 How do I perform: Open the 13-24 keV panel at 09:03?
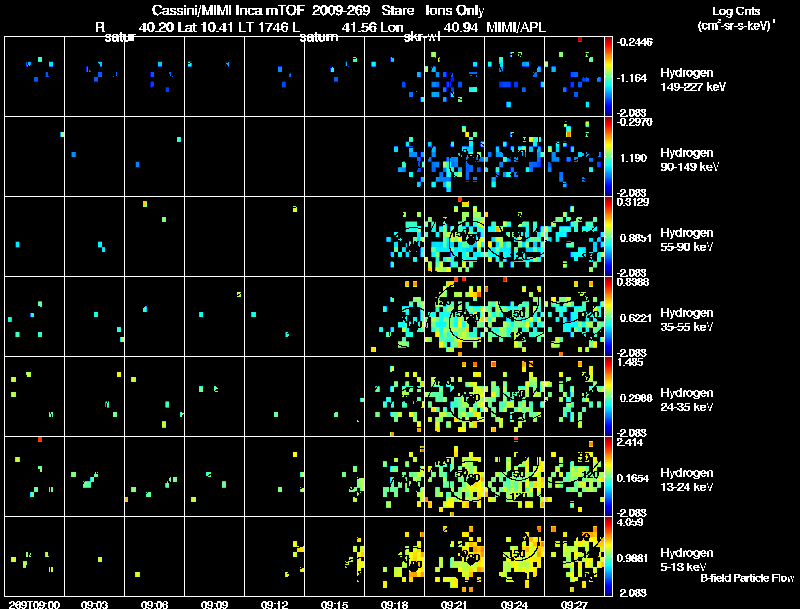pos(94,476)
